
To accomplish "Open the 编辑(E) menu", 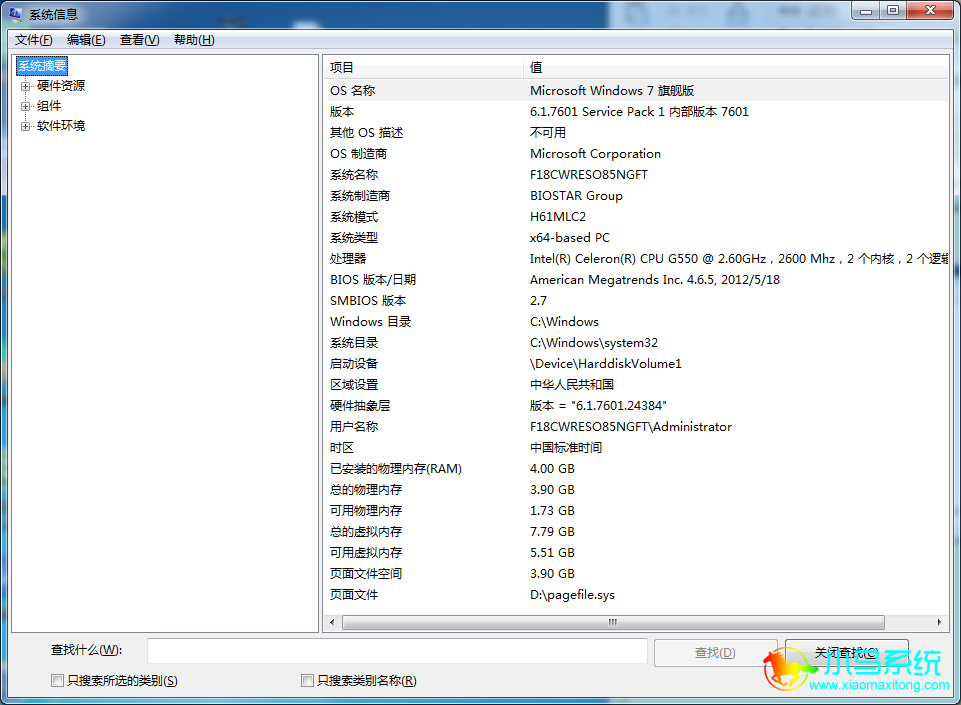I will pyautogui.click(x=86, y=40).
